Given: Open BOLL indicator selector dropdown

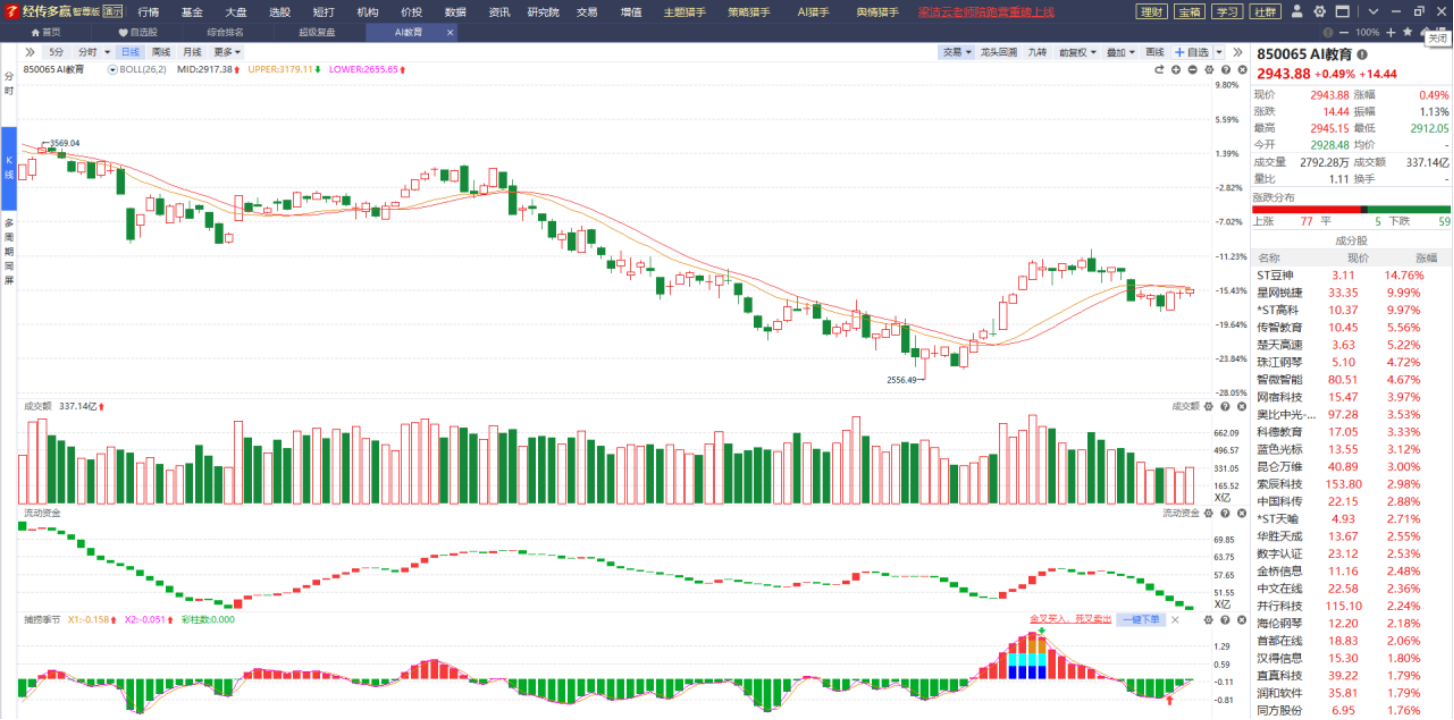Looking at the screenshot, I should click(x=113, y=70).
